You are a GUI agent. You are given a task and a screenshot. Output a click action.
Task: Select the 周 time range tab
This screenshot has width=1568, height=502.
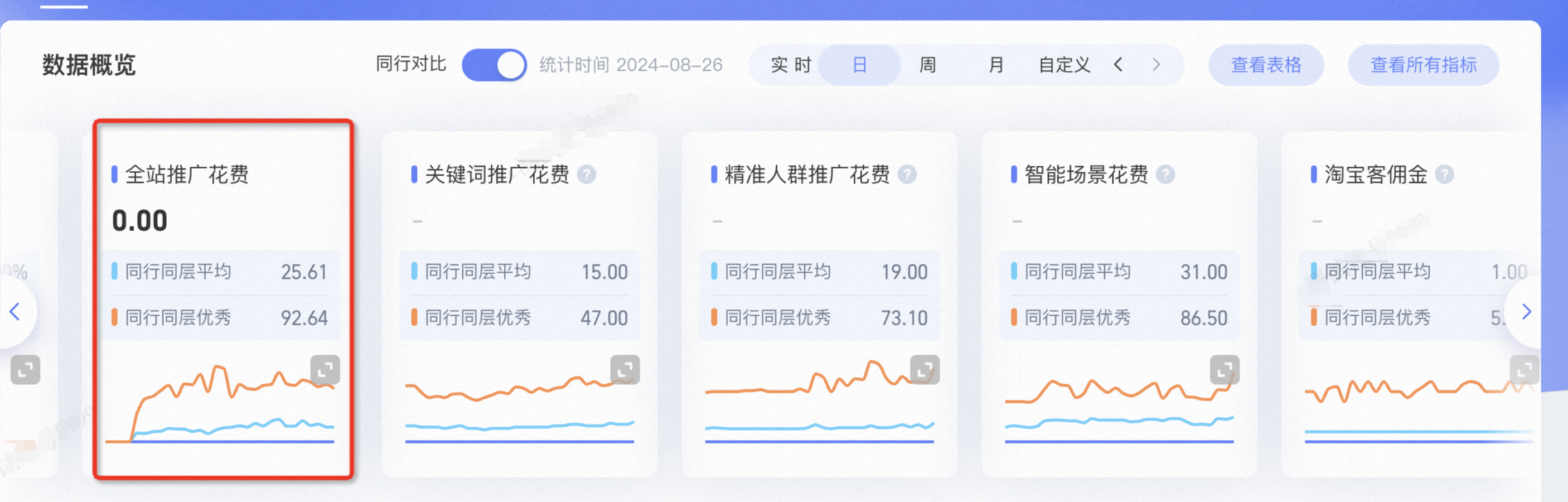[x=927, y=65]
